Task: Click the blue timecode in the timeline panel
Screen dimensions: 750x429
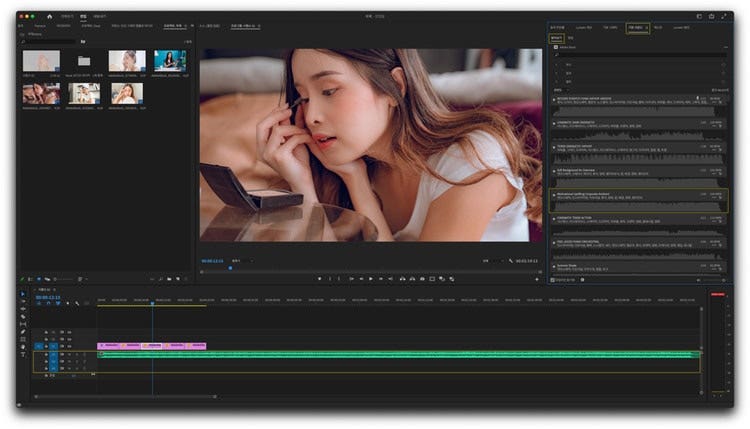Action: point(48,297)
